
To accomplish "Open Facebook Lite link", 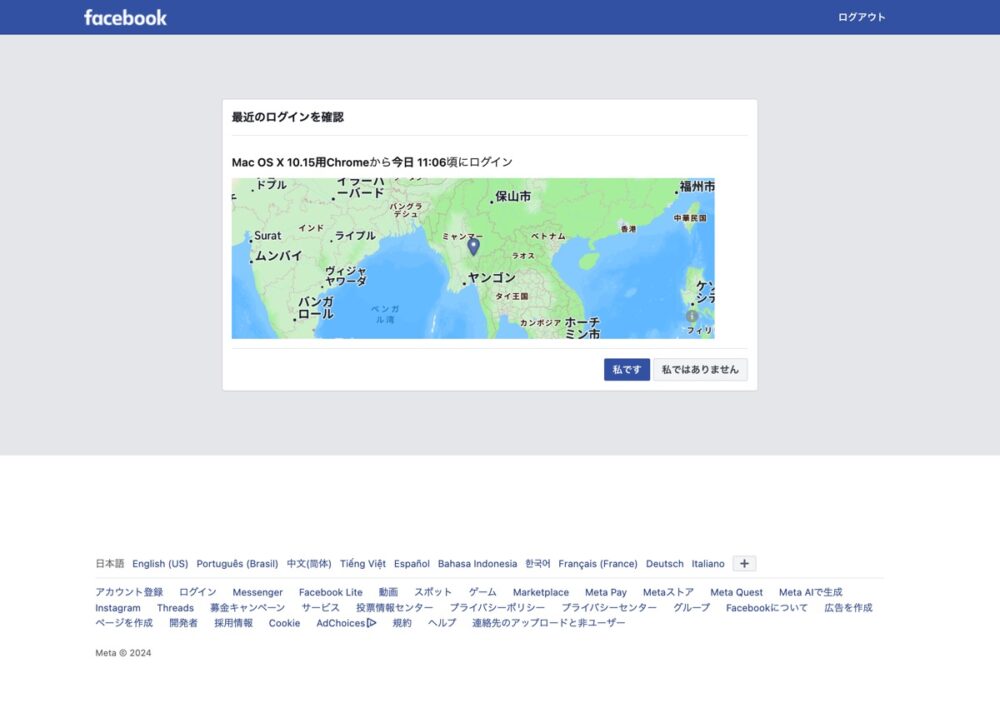I will tap(330, 593).
